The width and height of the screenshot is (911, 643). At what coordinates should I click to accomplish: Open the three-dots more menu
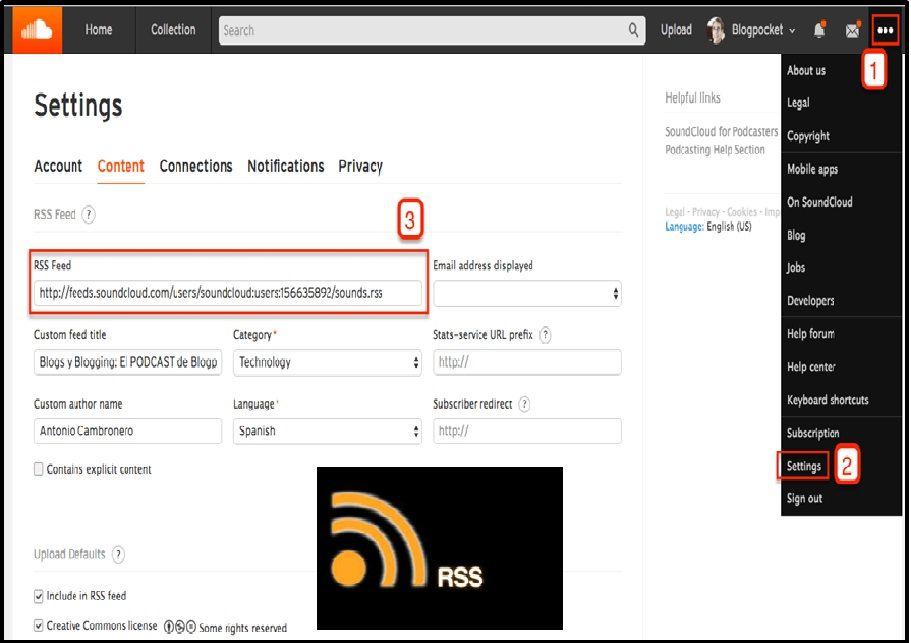pos(885,30)
